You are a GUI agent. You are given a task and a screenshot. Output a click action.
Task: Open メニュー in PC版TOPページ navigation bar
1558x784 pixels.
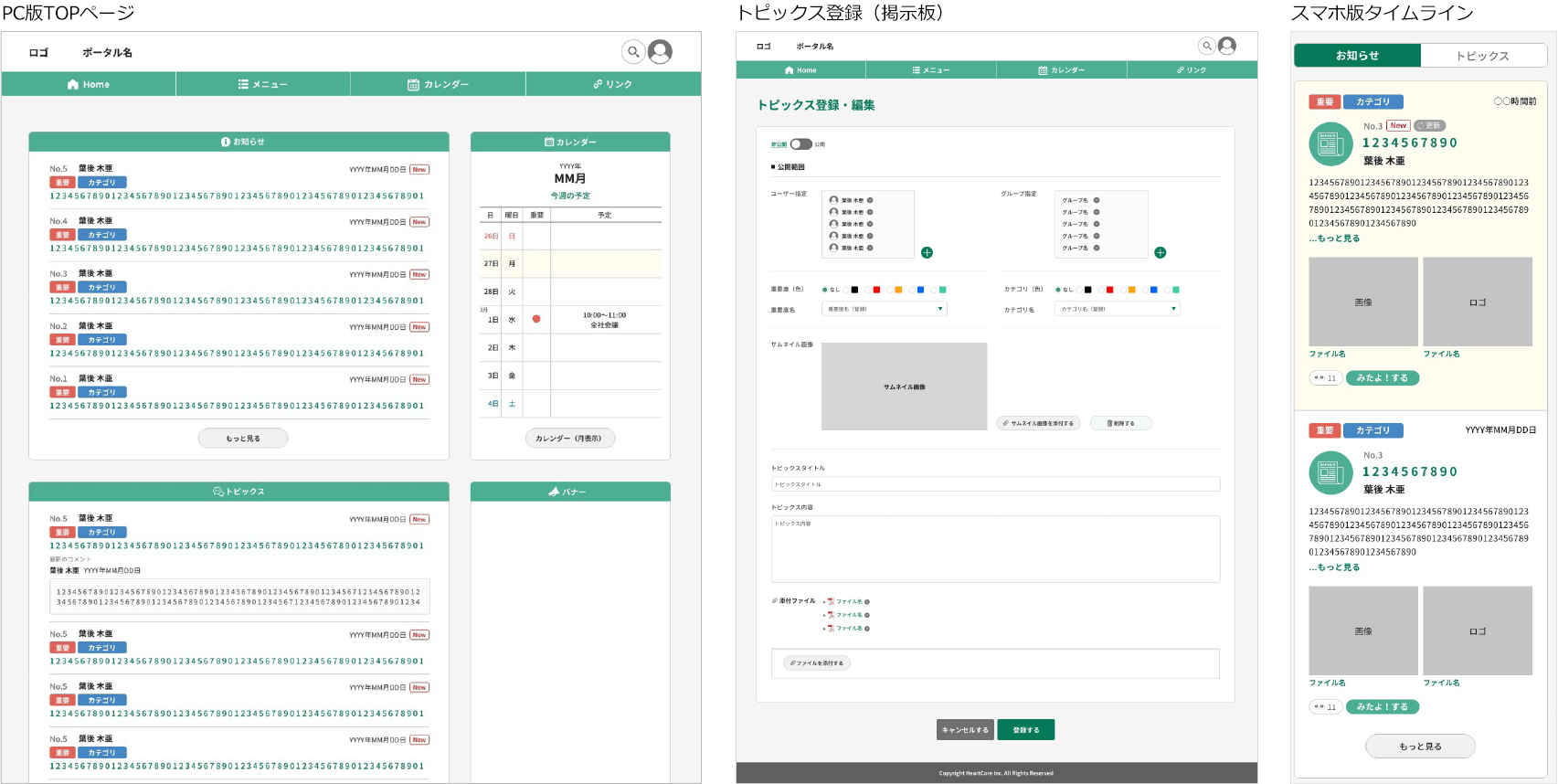coord(263,84)
